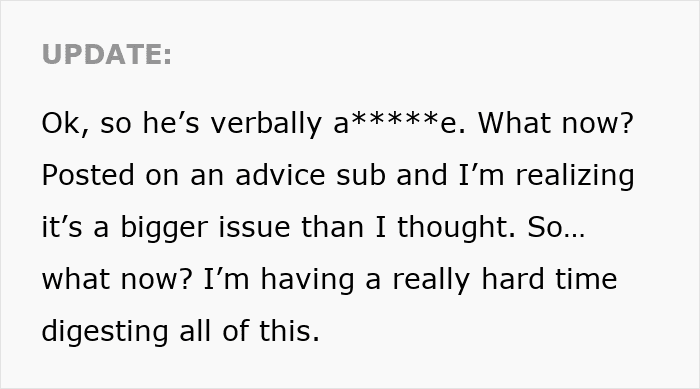The height and width of the screenshot is (389, 700).
Task: Click the word 'really' in fourth line
Action: point(431,279)
